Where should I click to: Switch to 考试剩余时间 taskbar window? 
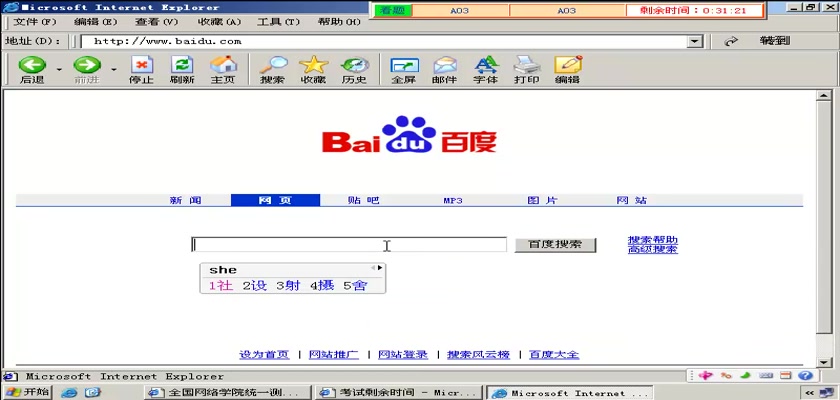(398, 393)
